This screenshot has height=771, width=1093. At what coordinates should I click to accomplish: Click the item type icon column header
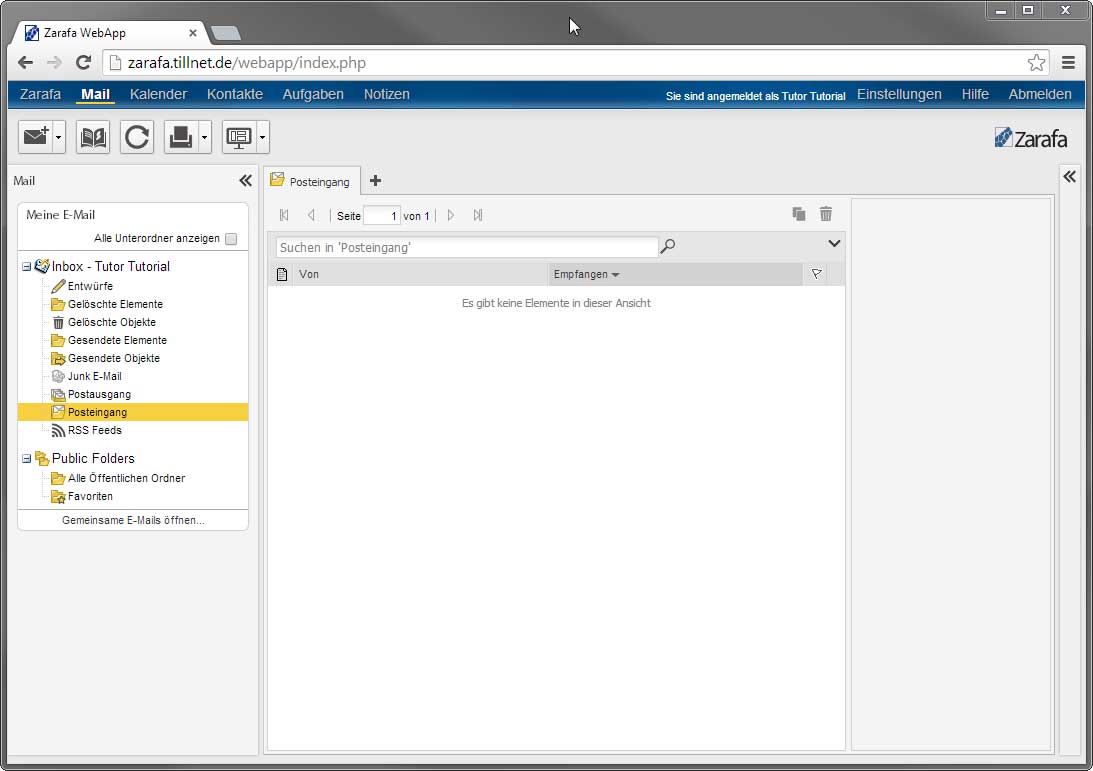[x=282, y=275]
